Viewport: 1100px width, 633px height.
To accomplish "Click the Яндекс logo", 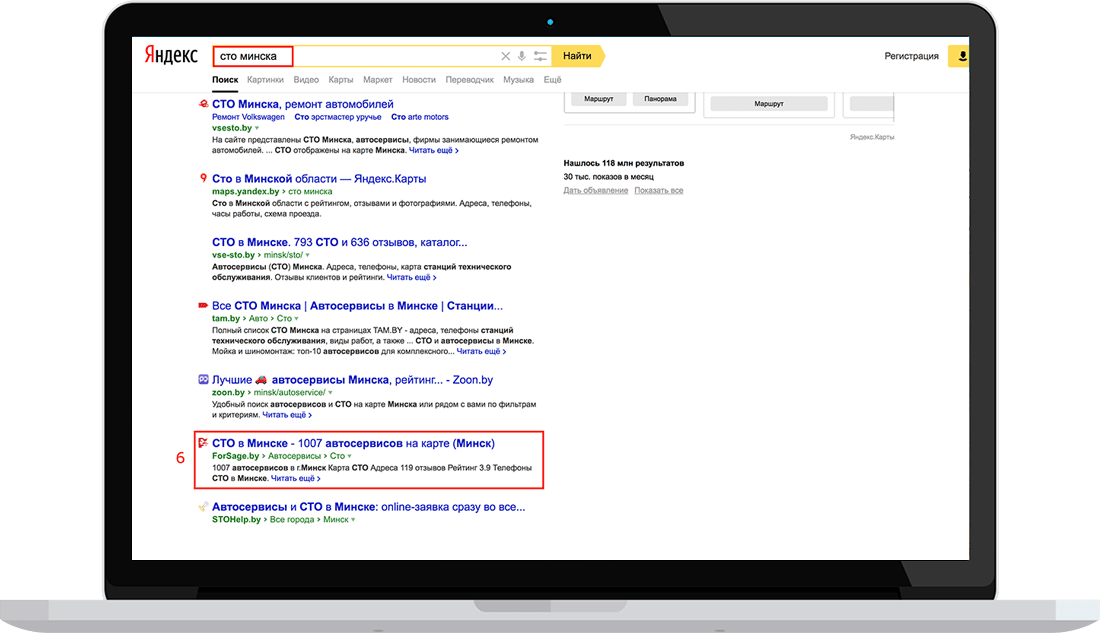I will tap(171, 55).
